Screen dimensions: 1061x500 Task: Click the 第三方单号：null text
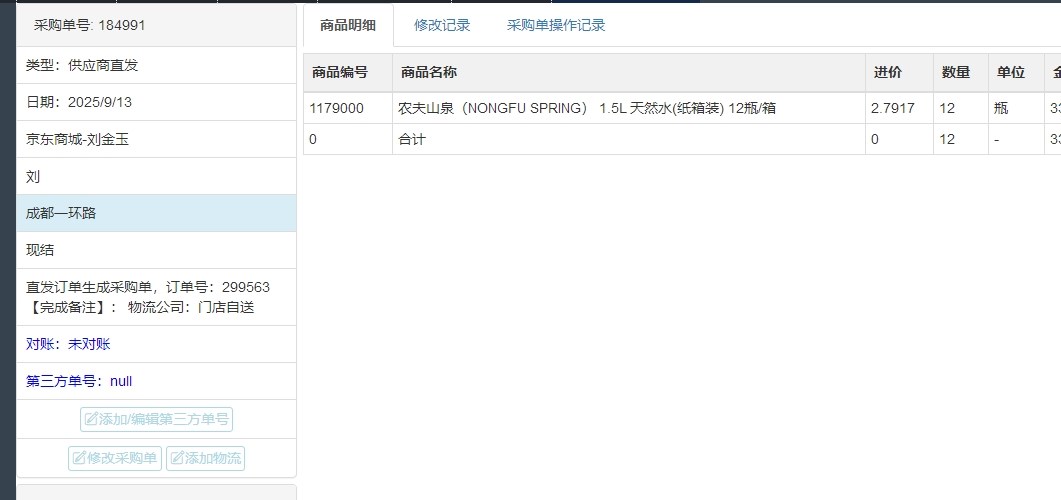79,381
